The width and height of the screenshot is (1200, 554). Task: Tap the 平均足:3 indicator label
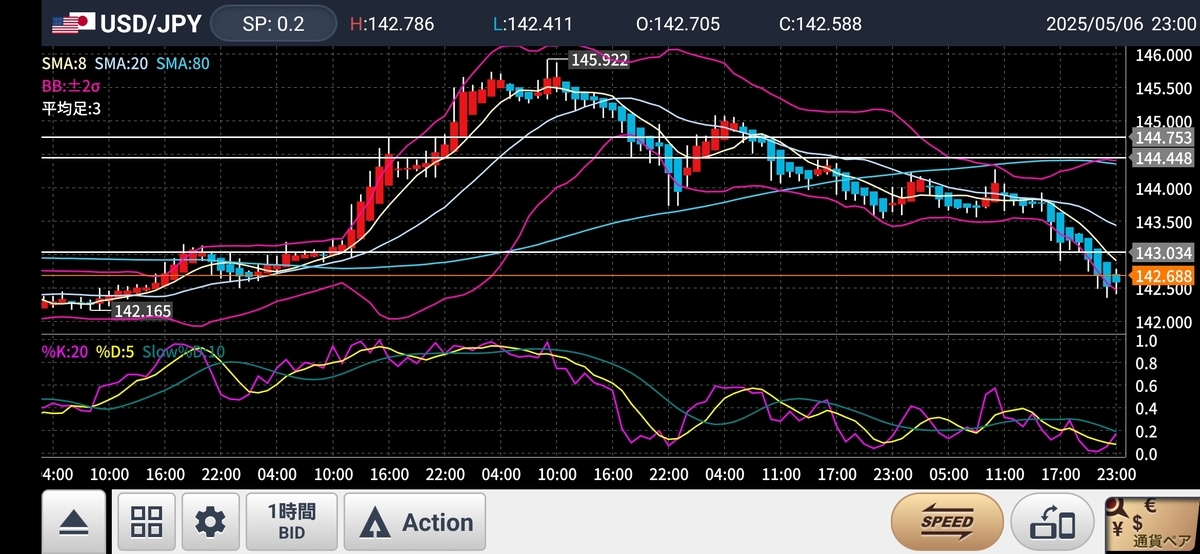tap(71, 108)
